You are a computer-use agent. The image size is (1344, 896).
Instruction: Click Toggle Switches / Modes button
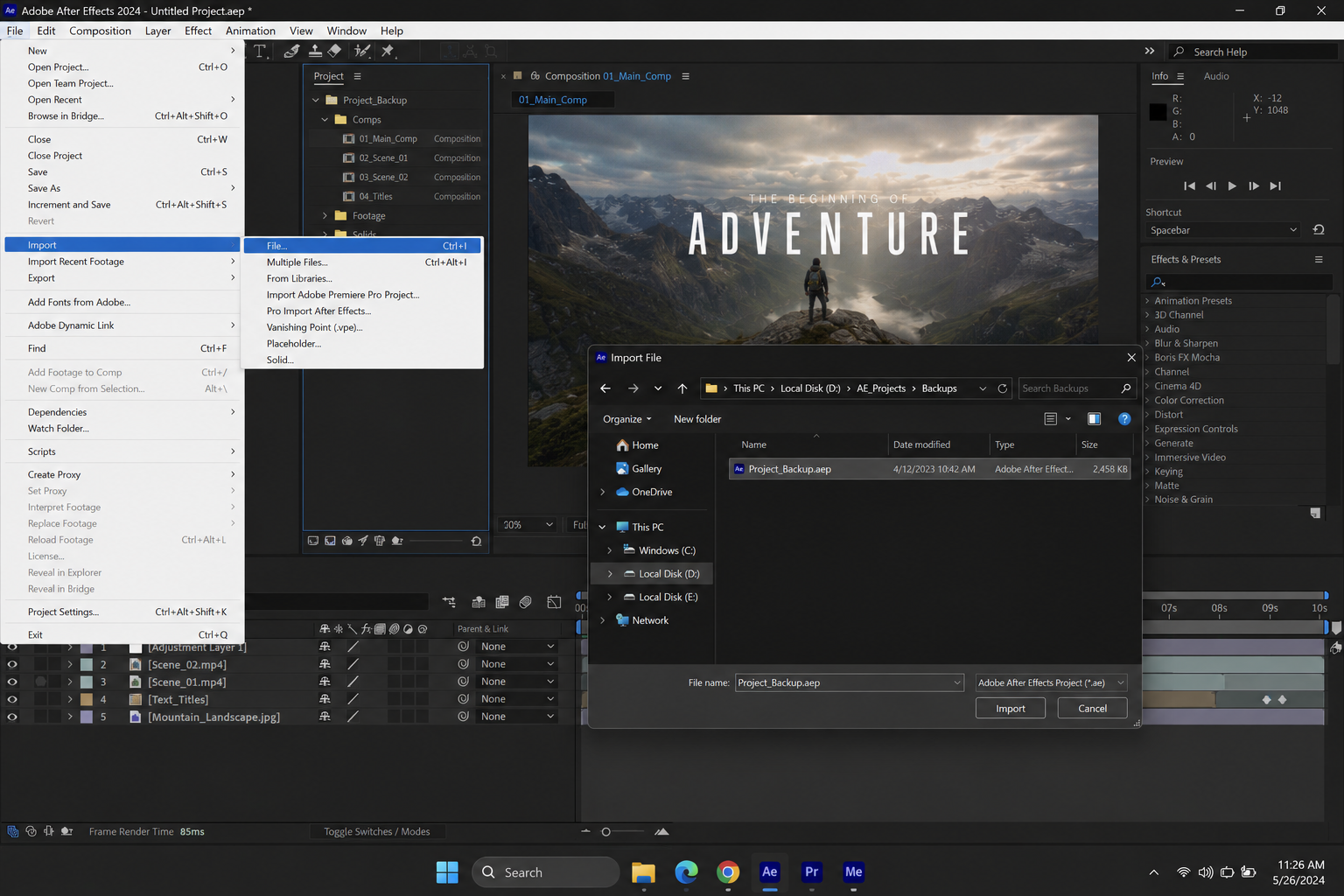(377, 832)
